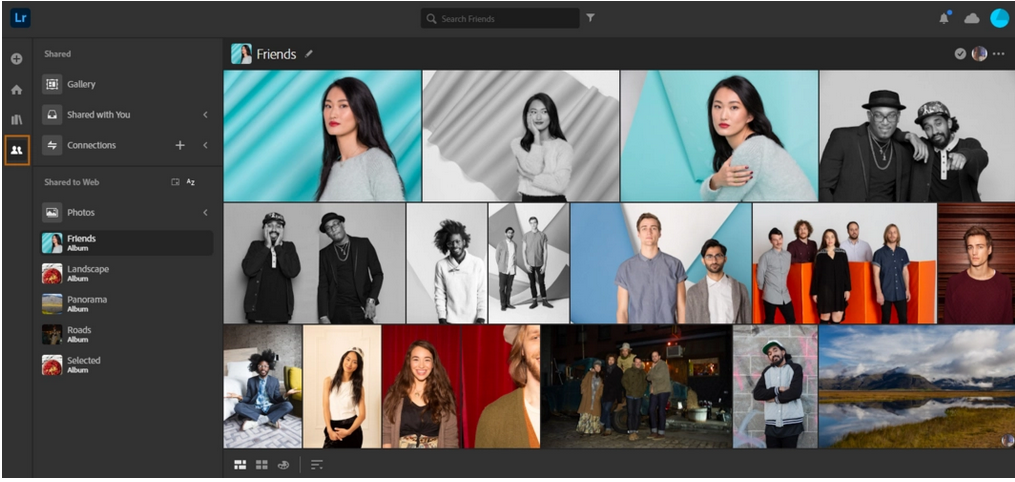Screen dimensions: 1015x482
Task: Go to Home via house icon
Action: [x=17, y=90]
